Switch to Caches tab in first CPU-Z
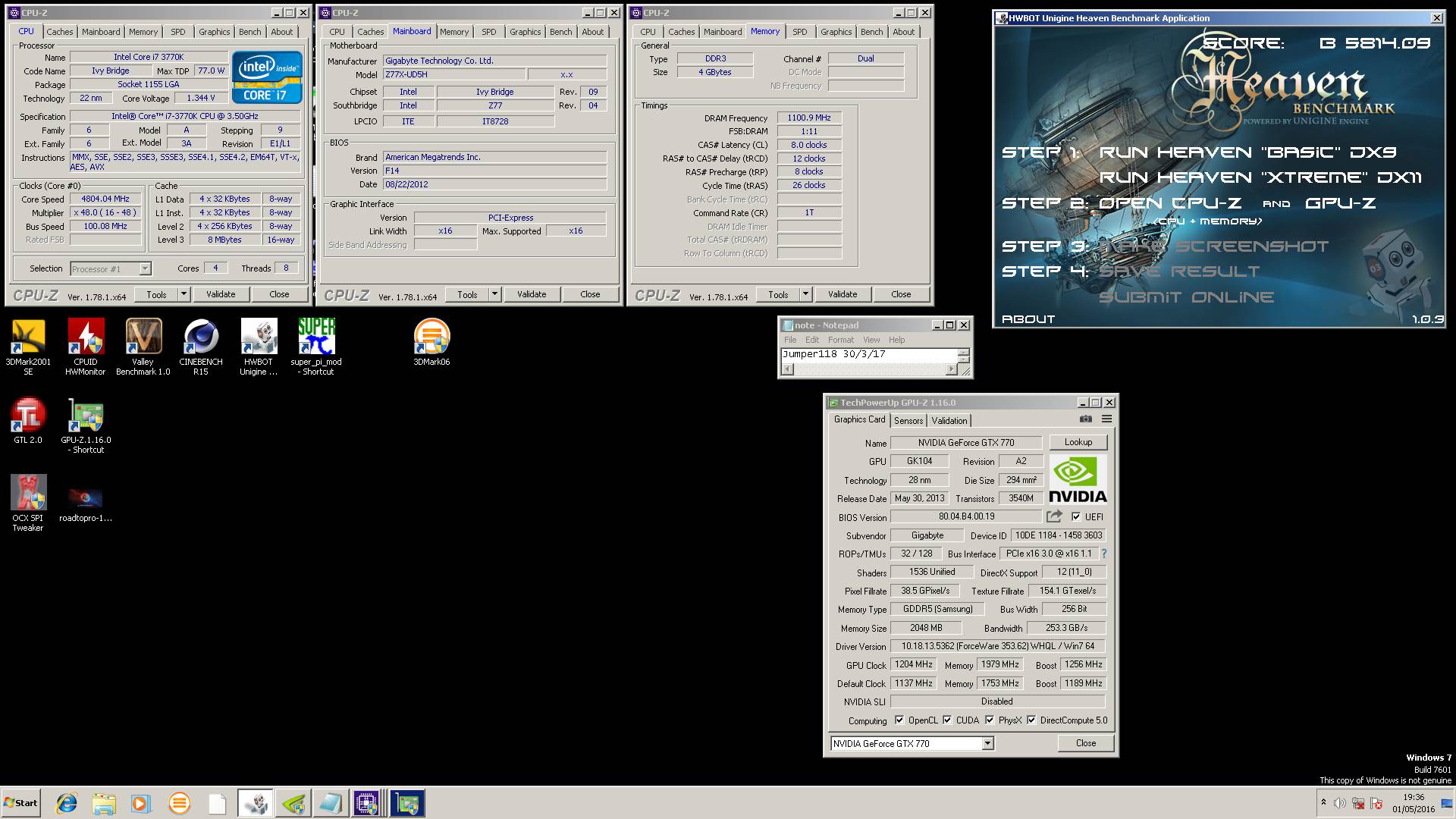1456x819 pixels. 59,32
